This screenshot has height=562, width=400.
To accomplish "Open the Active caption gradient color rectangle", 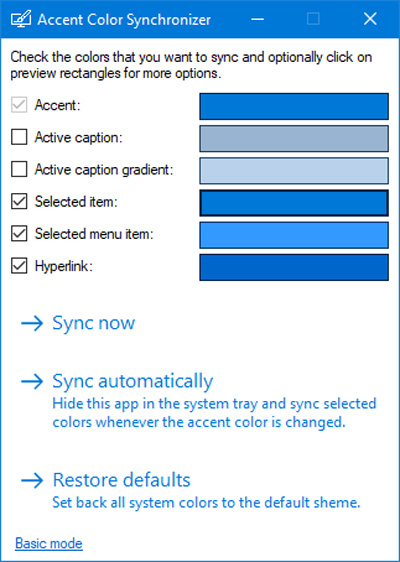I will pyautogui.click(x=294, y=171).
